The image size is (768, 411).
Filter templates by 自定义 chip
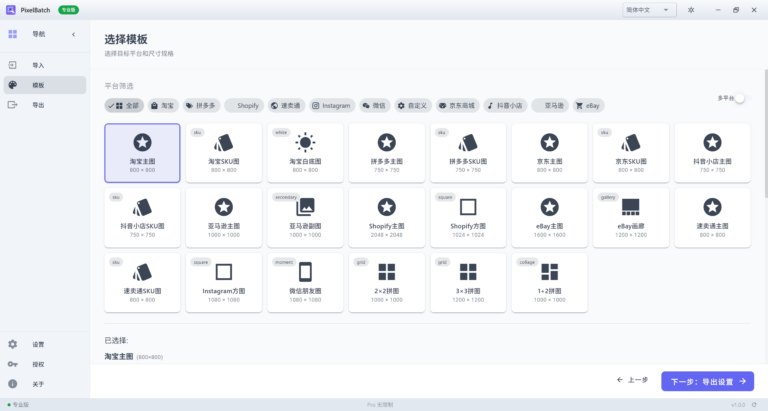tap(413, 105)
